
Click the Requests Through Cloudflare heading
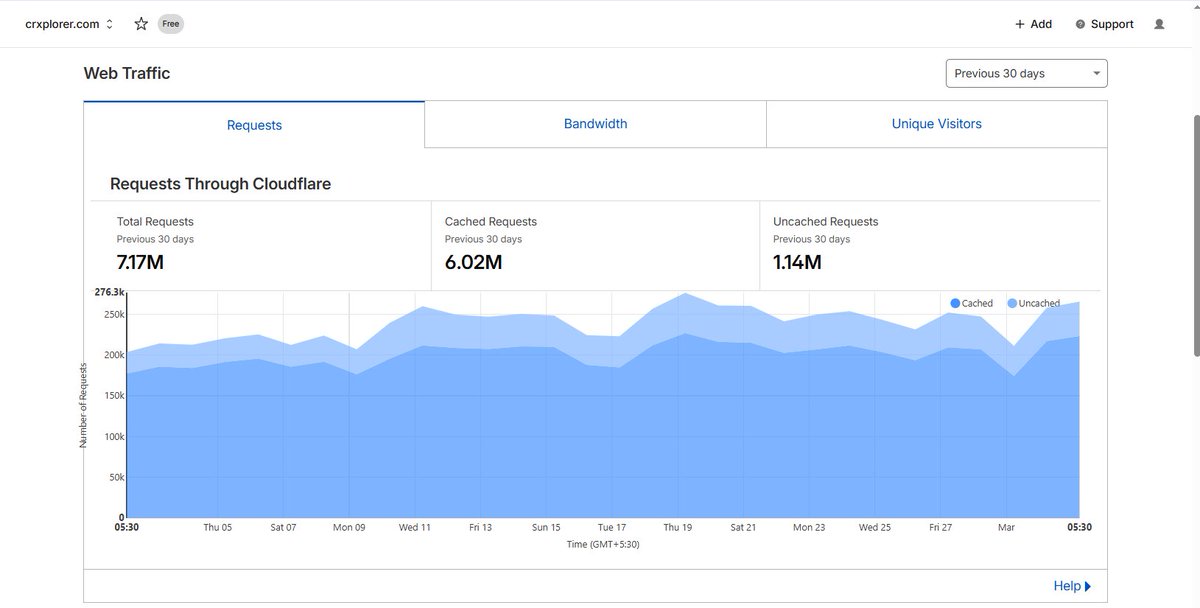tap(220, 184)
